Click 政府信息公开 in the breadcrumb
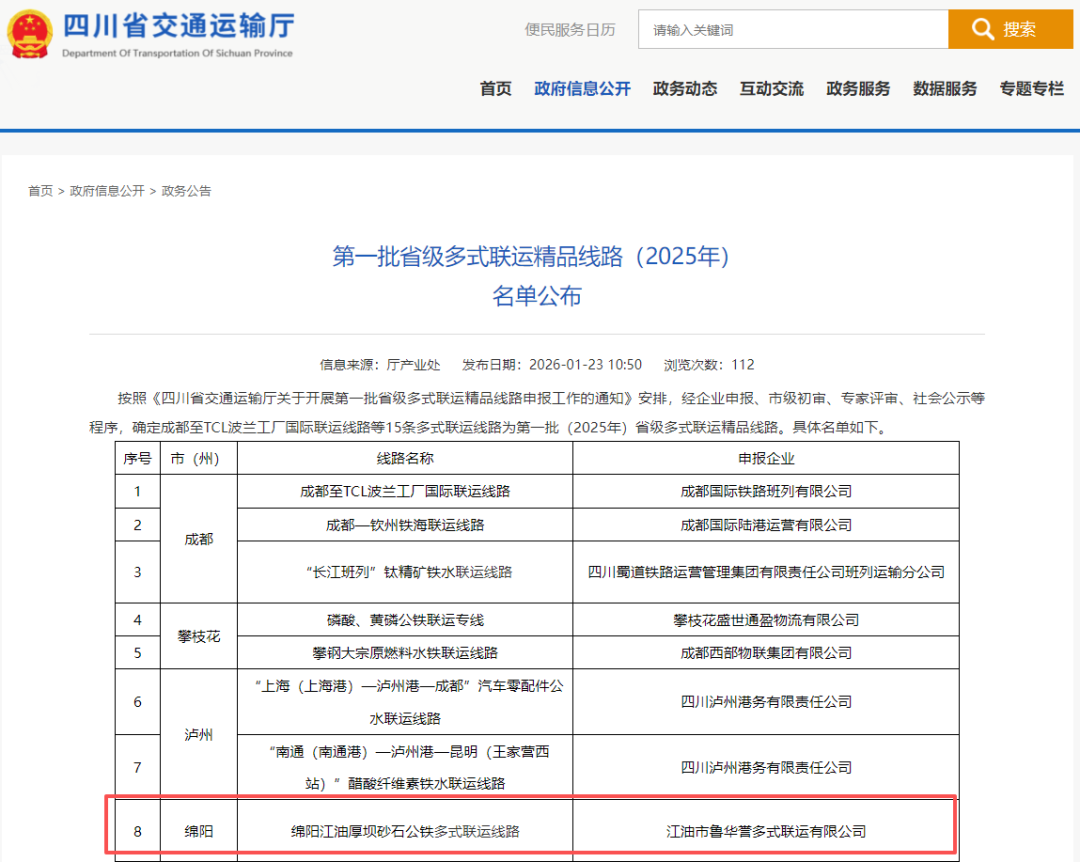Viewport: 1080px width, 862px height. 107,191
